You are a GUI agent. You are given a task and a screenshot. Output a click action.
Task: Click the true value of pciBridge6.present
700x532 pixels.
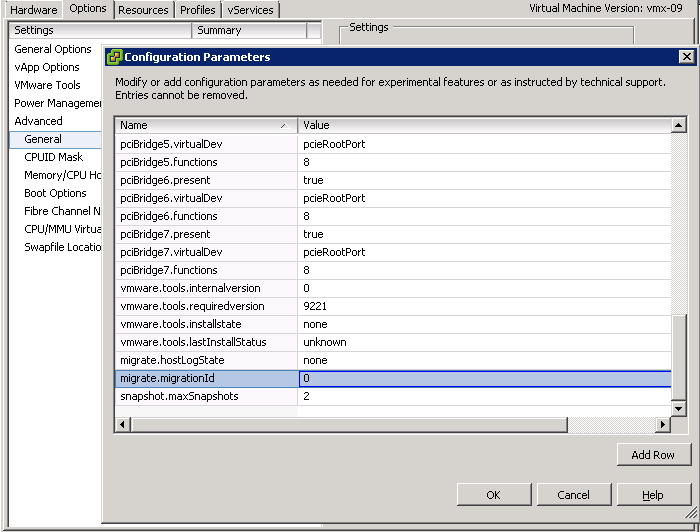[x=313, y=180]
